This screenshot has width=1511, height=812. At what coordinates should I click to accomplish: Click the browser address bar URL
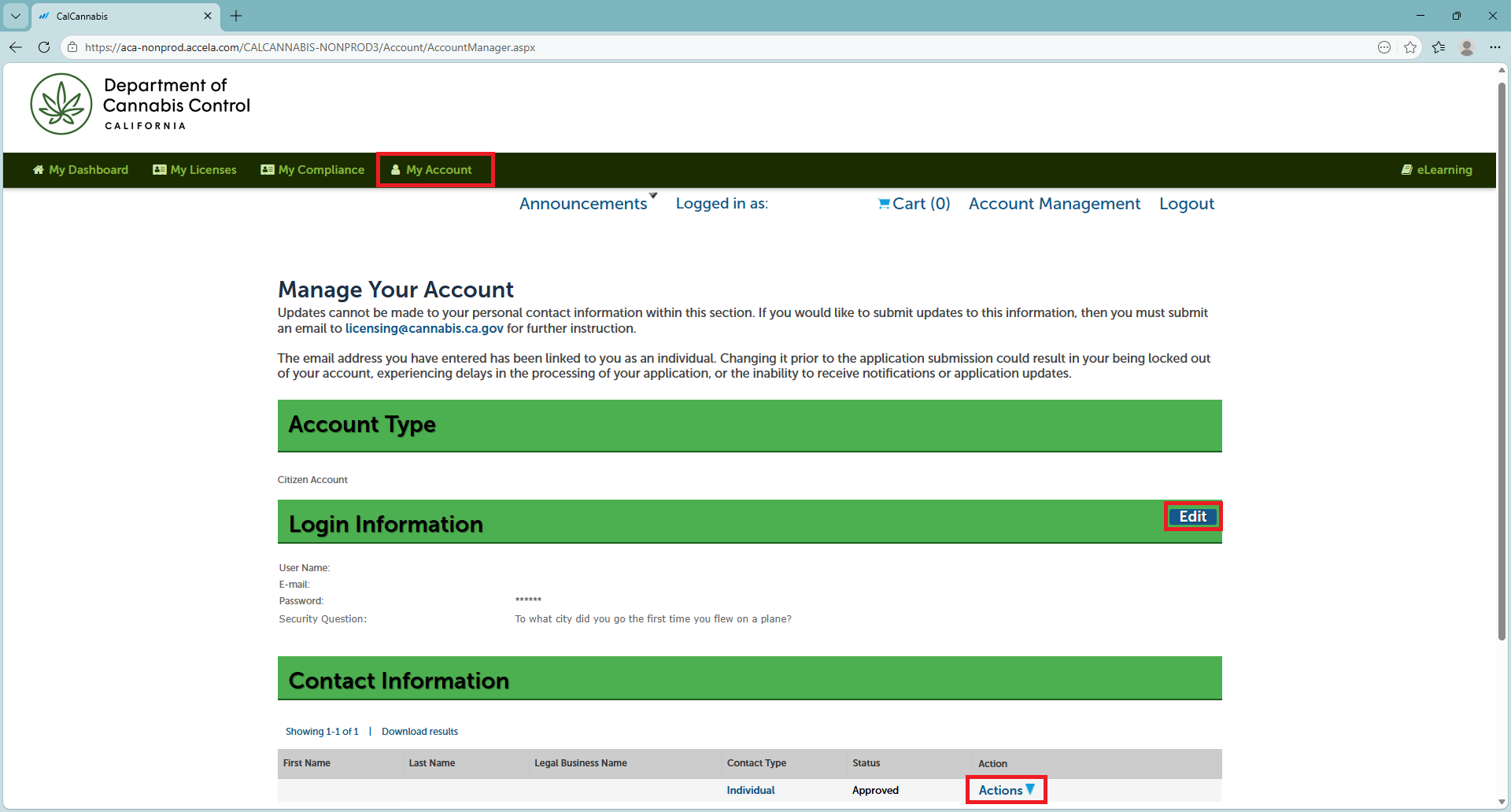click(x=310, y=47)
